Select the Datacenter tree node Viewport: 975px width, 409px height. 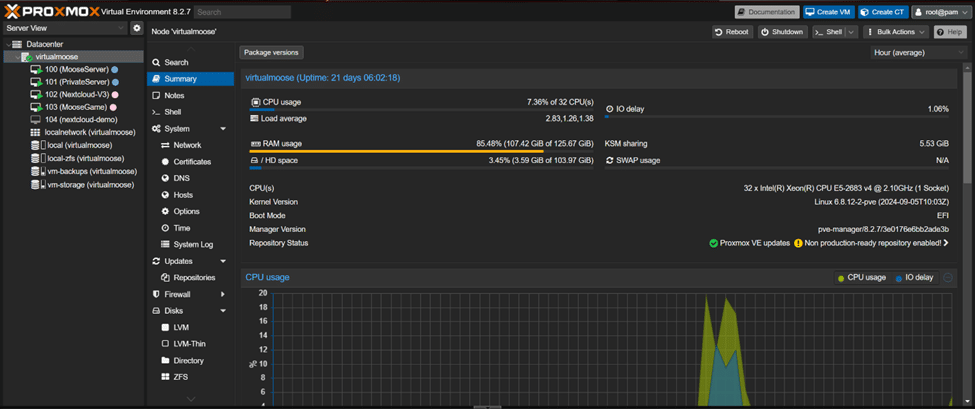[45, 44]
